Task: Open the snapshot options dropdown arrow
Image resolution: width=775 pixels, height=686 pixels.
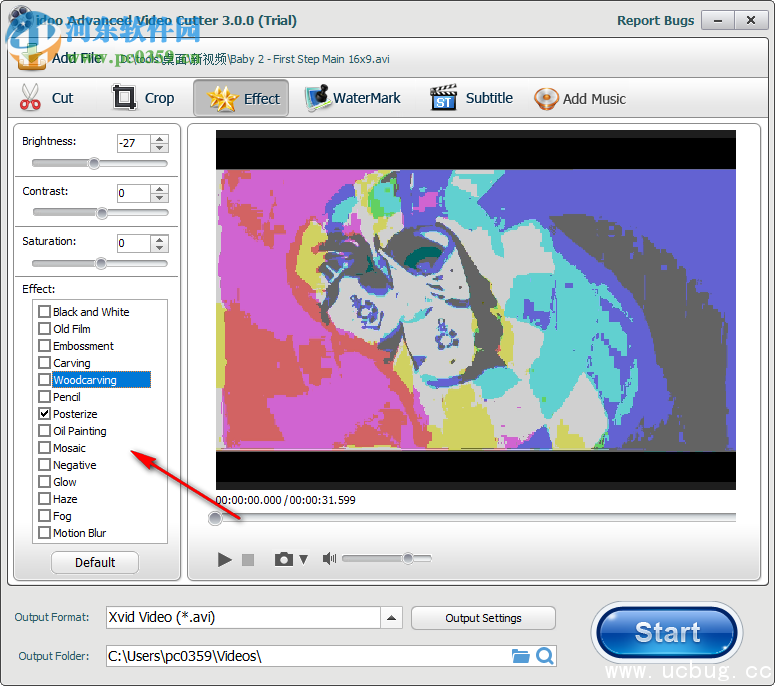Action: click(304, 560)
